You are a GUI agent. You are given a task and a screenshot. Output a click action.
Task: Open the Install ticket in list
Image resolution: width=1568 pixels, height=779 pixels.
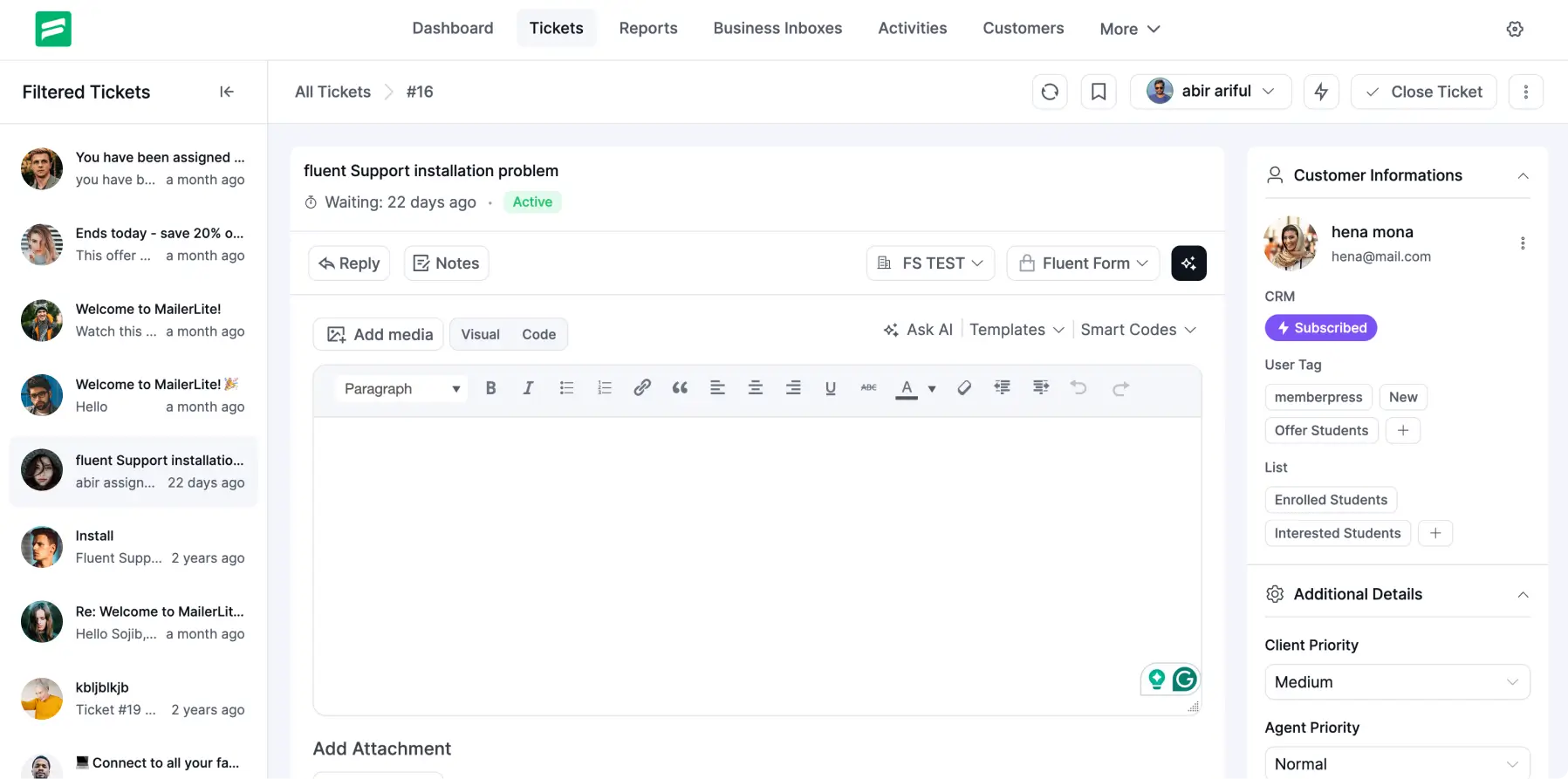[134, 547]
